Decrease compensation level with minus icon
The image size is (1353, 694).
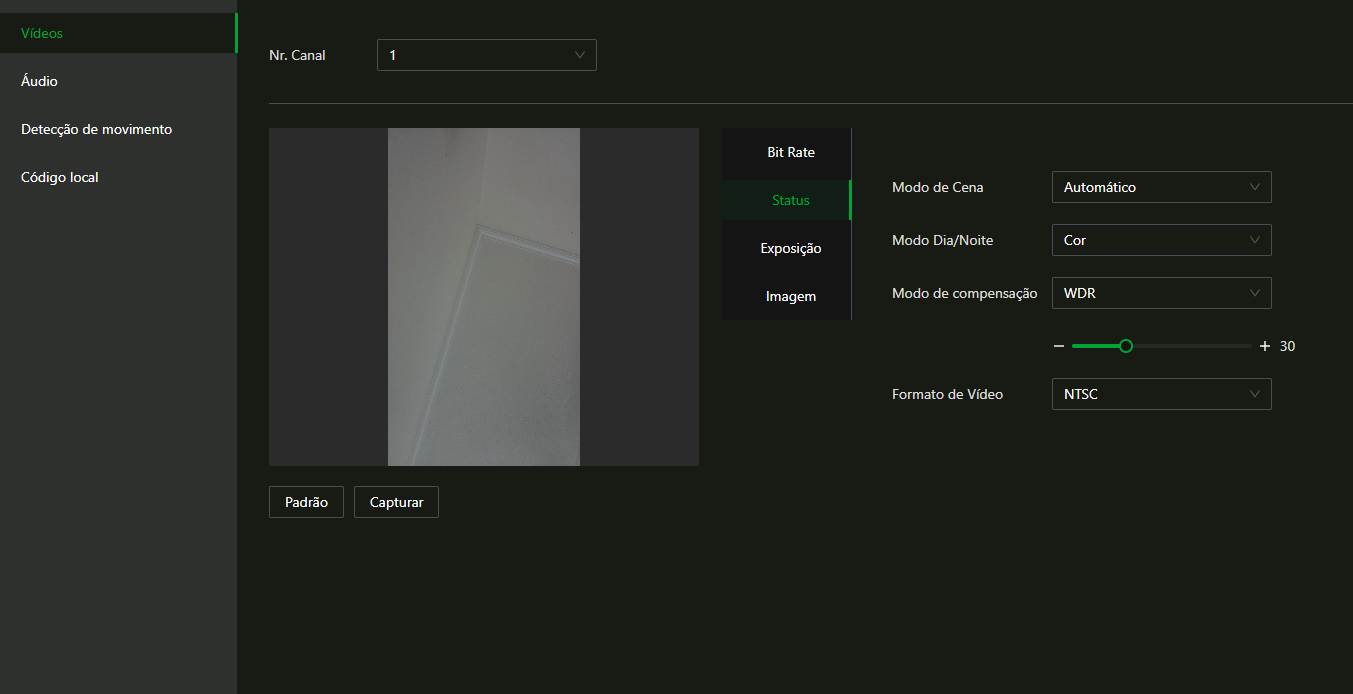pyautogui.click(x=1059, y=346)
